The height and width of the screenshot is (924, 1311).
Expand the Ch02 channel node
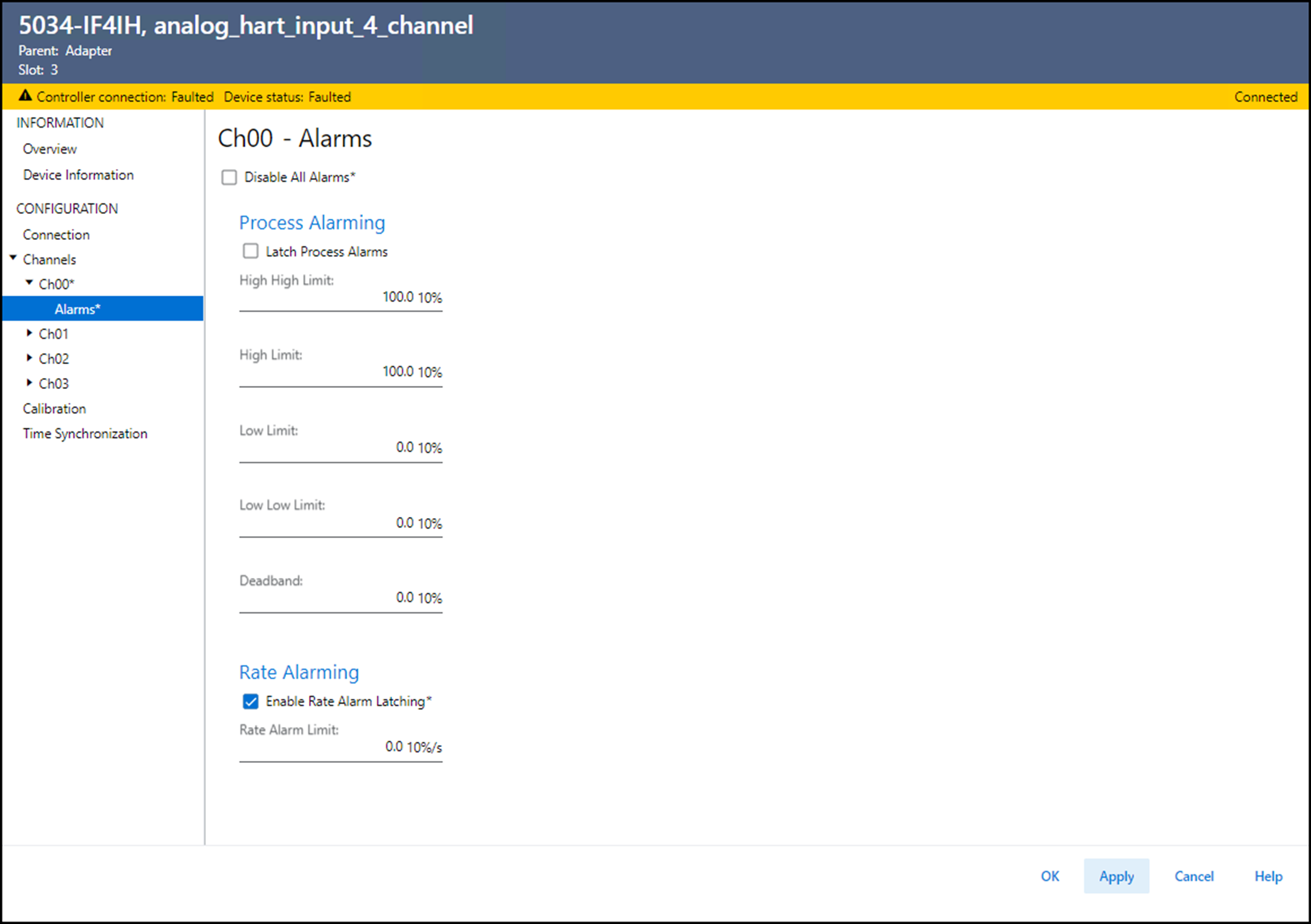pos(29,358)
